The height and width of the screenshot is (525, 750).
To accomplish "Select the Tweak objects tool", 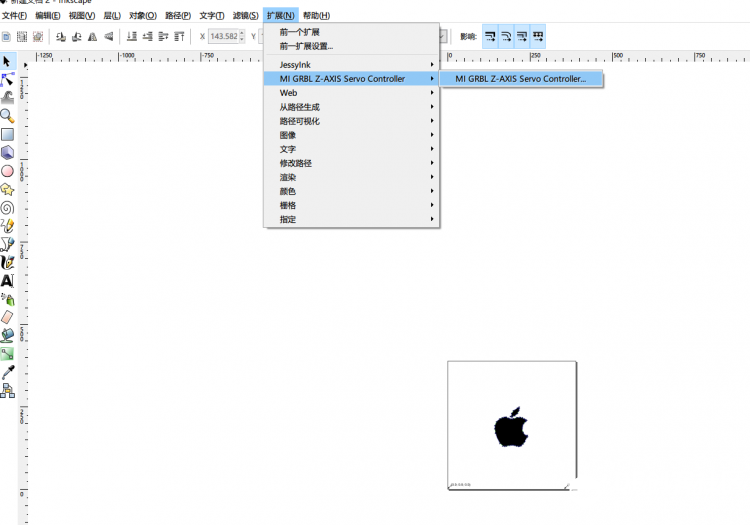I will [x=7, y=98].
